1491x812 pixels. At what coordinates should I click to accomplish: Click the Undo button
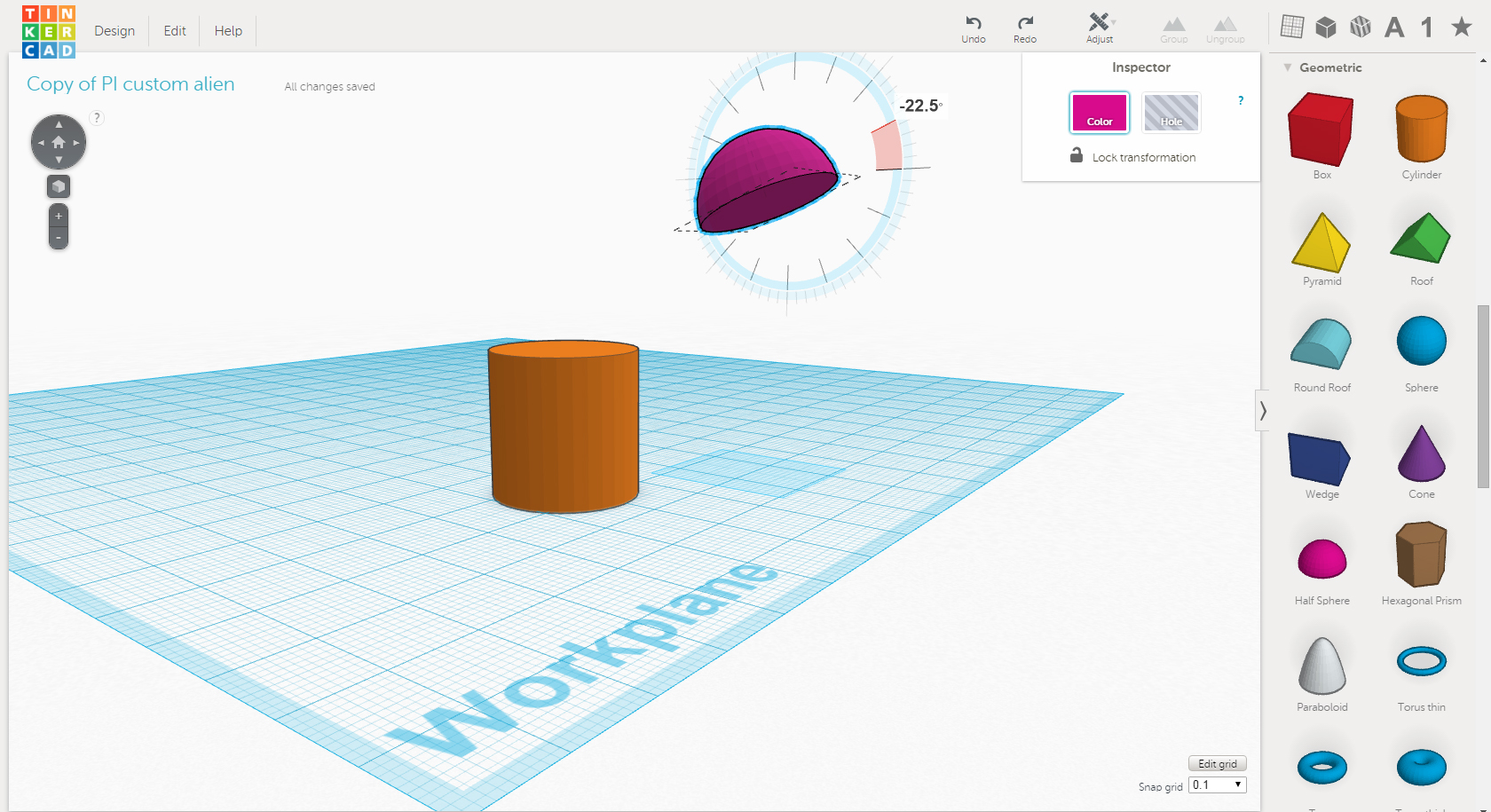[x=974, y=28]
